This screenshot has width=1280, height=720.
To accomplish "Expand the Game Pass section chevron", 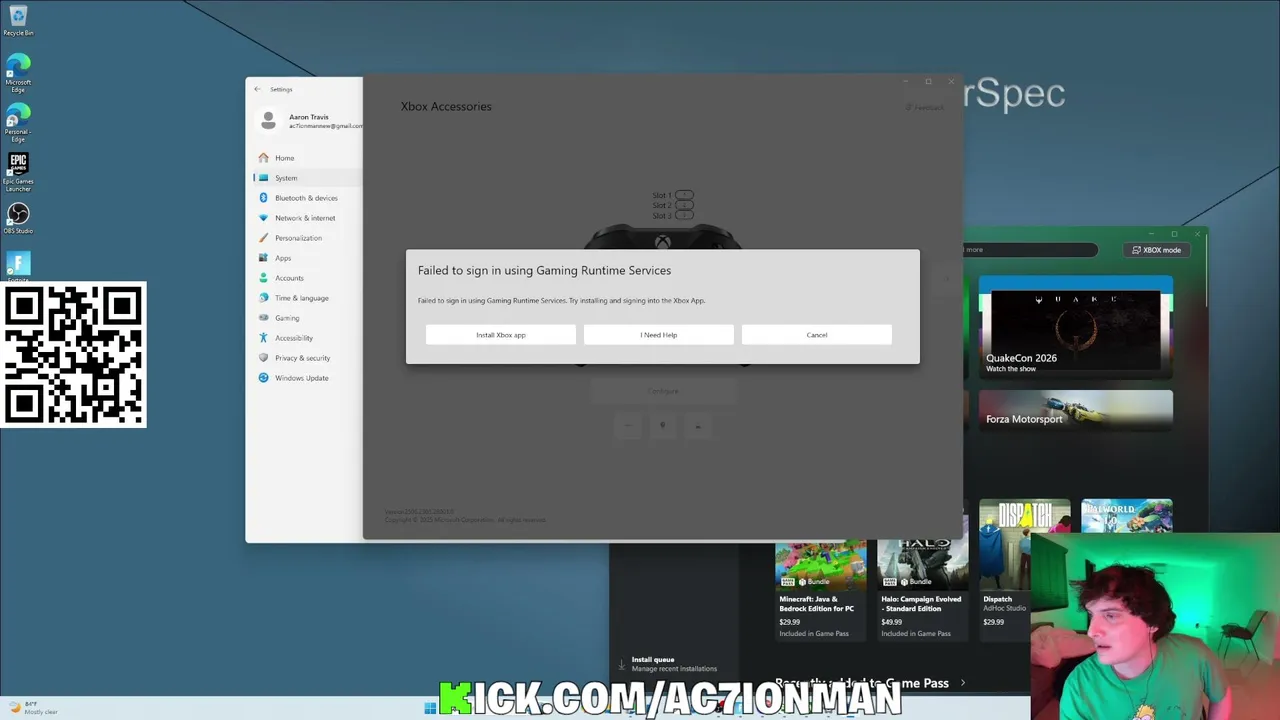I will tap(962, 683).
